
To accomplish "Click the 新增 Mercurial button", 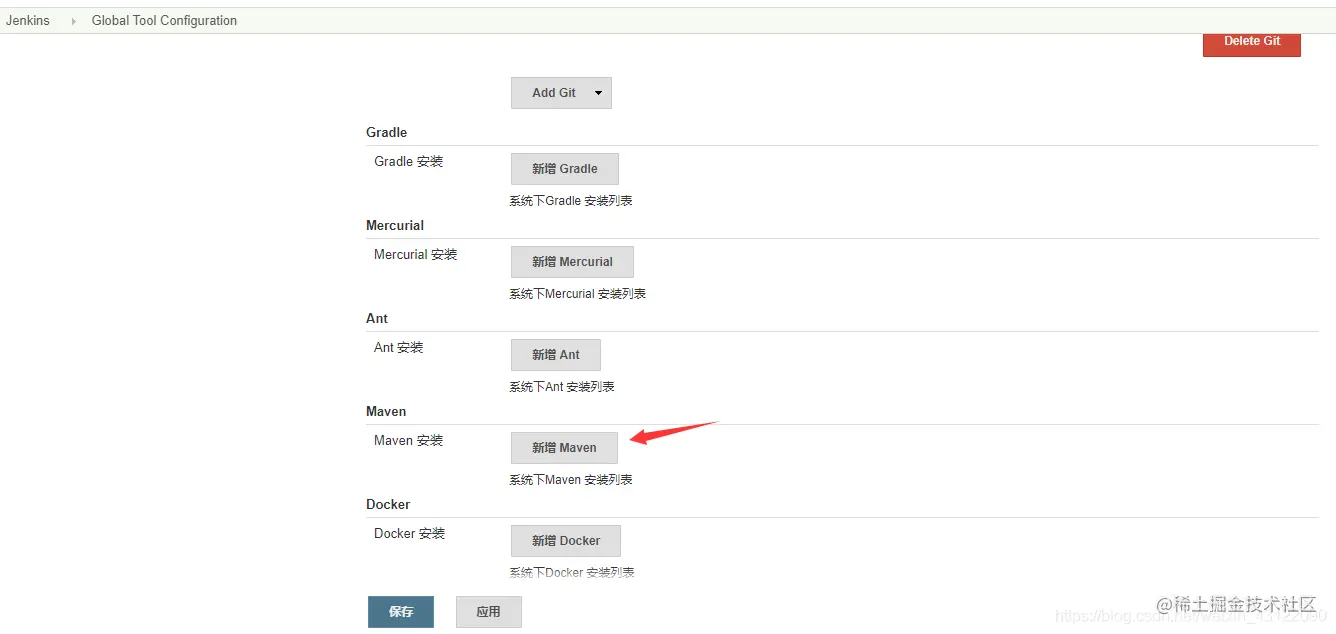I will pyautogui.click(x=572, y=262).
